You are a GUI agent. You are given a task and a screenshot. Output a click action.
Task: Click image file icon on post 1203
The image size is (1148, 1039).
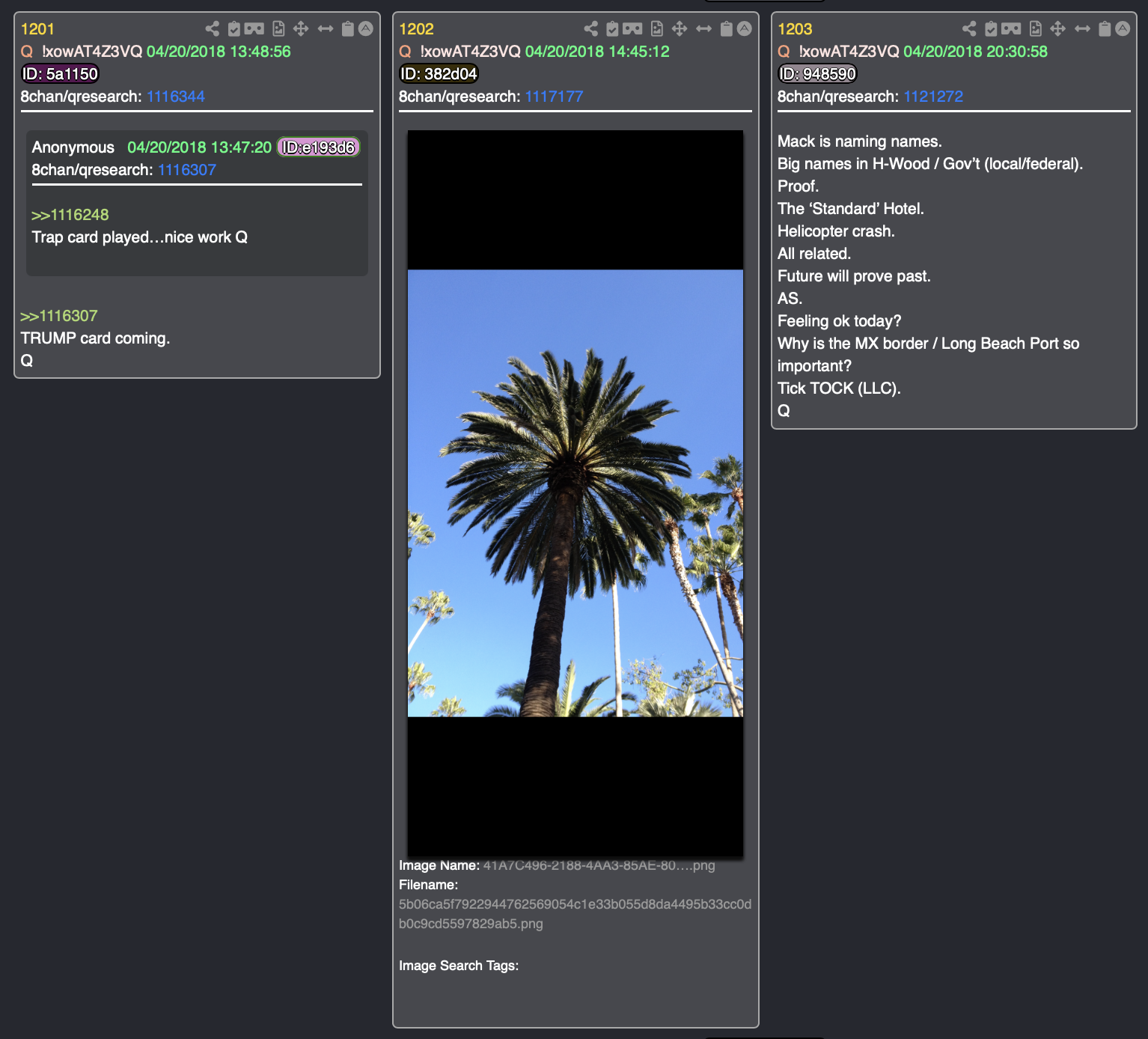click(x=1036, y=29)
